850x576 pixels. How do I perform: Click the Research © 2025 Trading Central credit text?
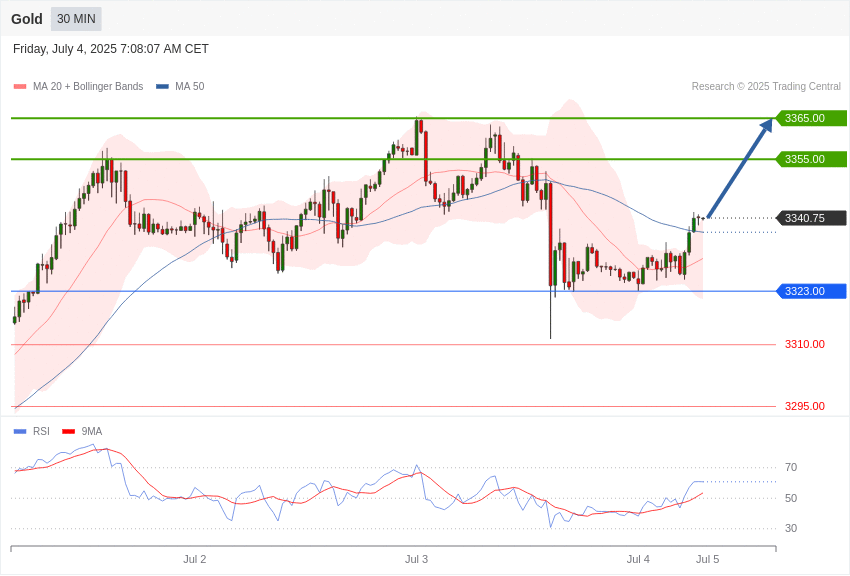coord(766,86)
